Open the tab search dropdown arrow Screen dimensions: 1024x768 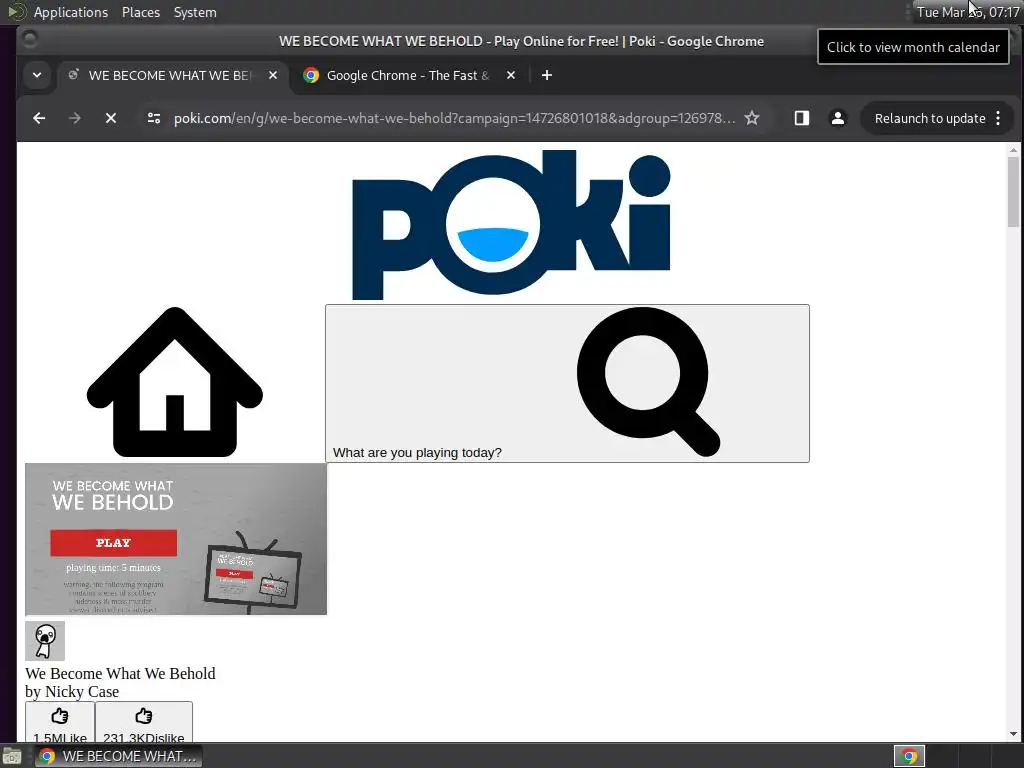37,75
